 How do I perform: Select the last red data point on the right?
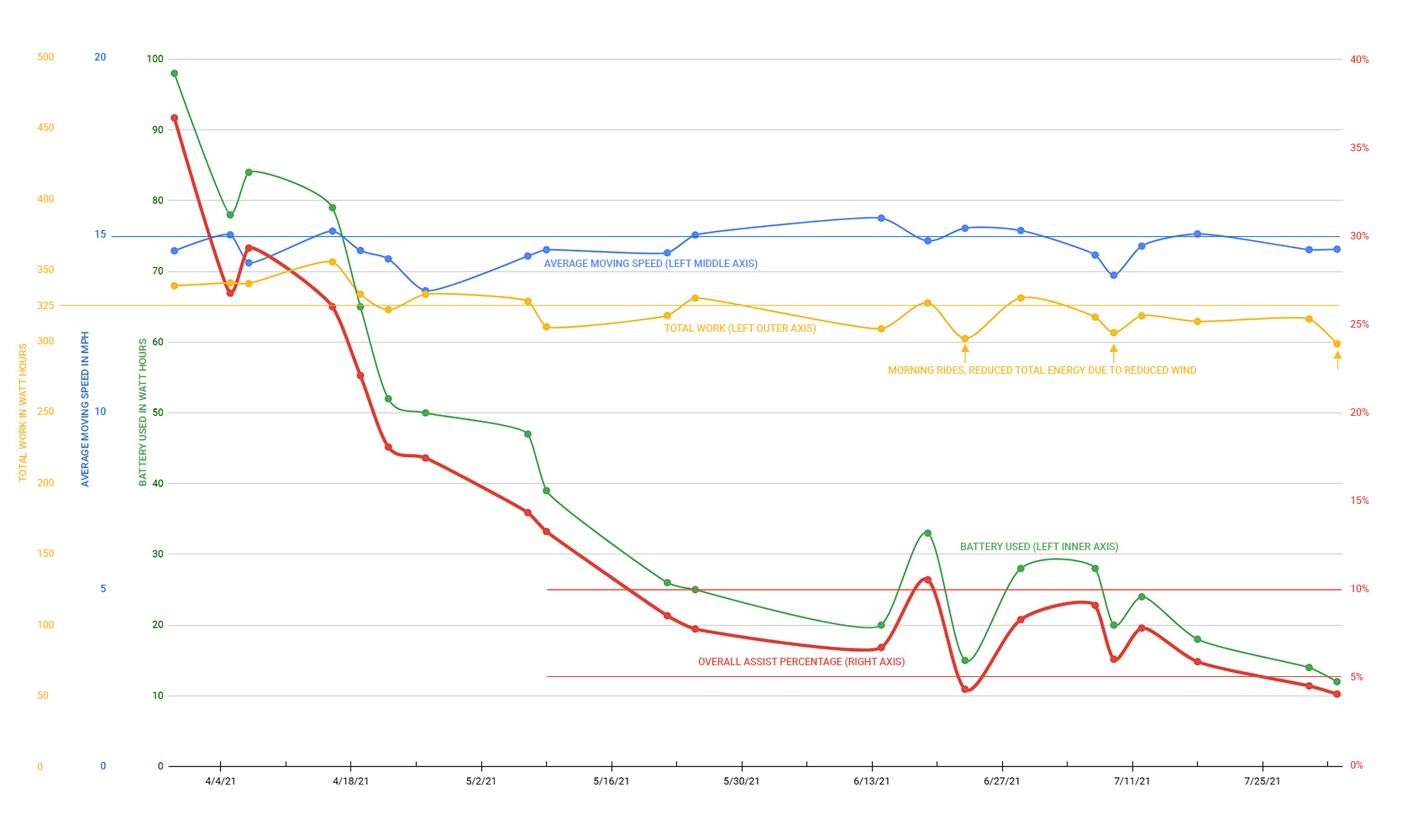pyautogui.click(x=1336, y=694)
